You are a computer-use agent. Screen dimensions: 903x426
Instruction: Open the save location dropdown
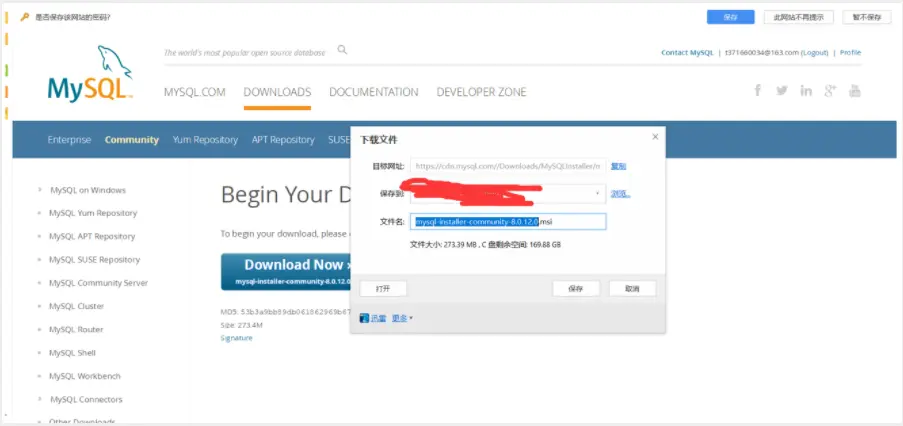point(597,194)
